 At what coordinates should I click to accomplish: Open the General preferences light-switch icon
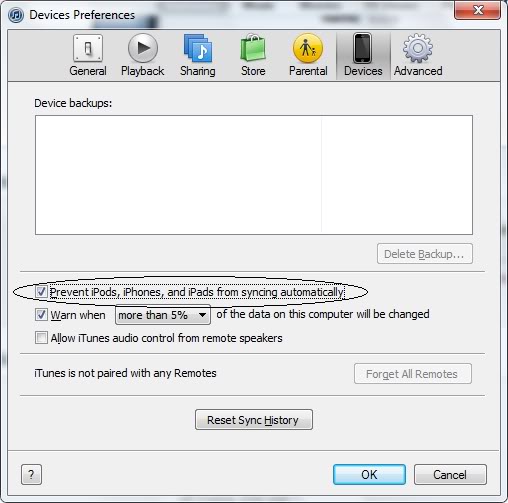88,48
